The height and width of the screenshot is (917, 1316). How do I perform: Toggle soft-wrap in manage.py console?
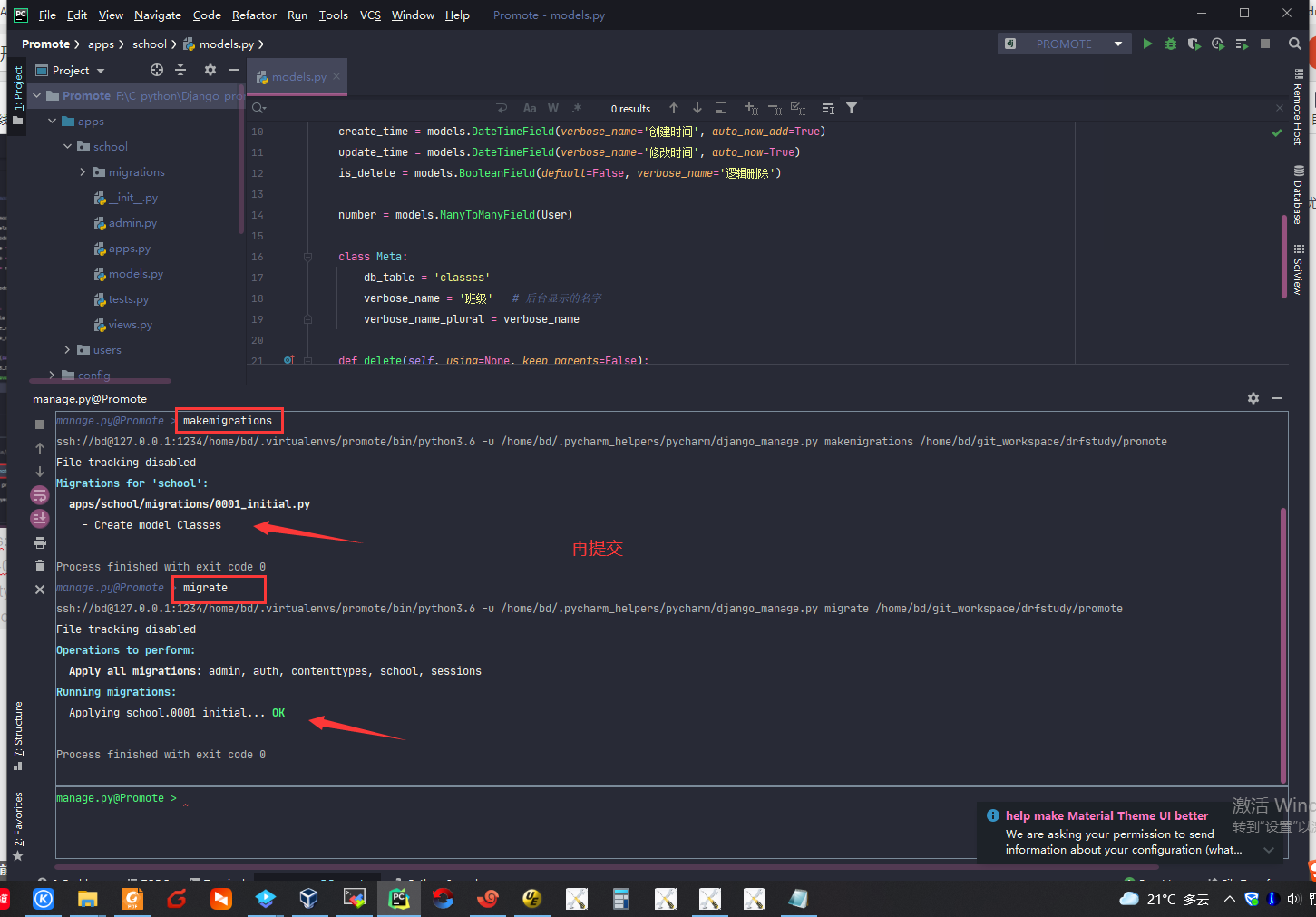[40, 495]
